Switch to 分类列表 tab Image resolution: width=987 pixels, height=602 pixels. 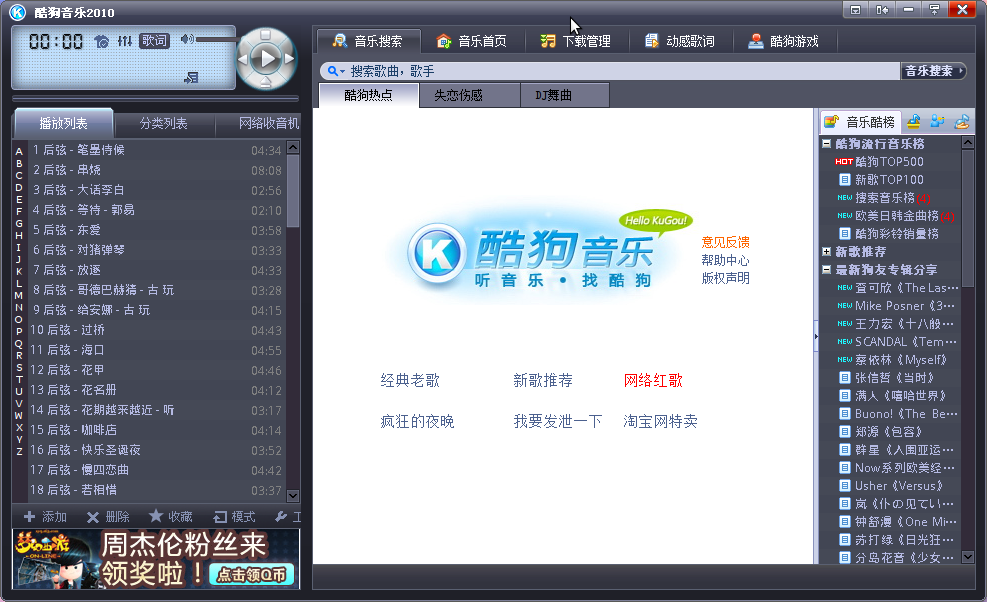[x=164, y=123]
